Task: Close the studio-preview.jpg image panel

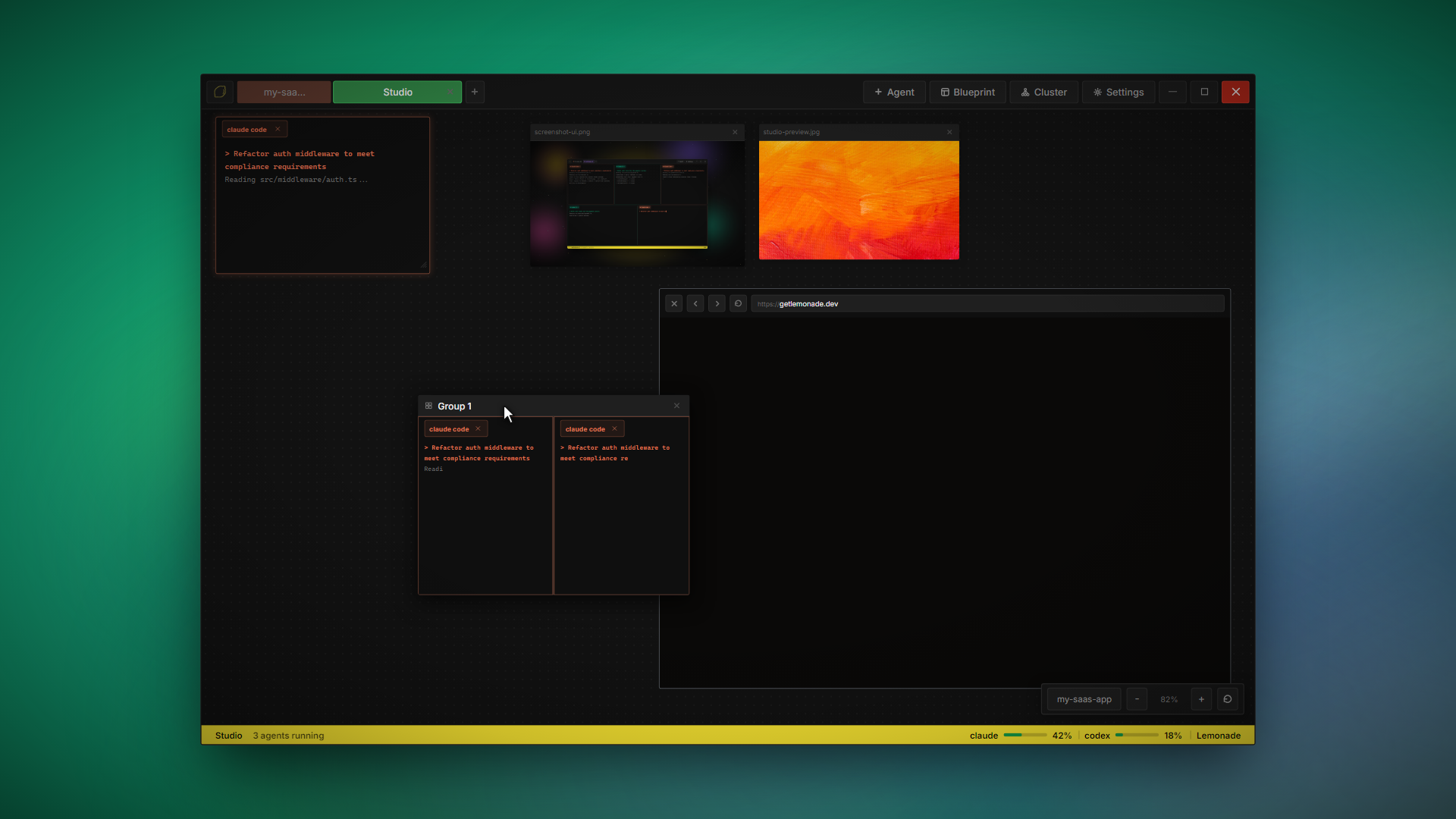Action: coord(949,132)
